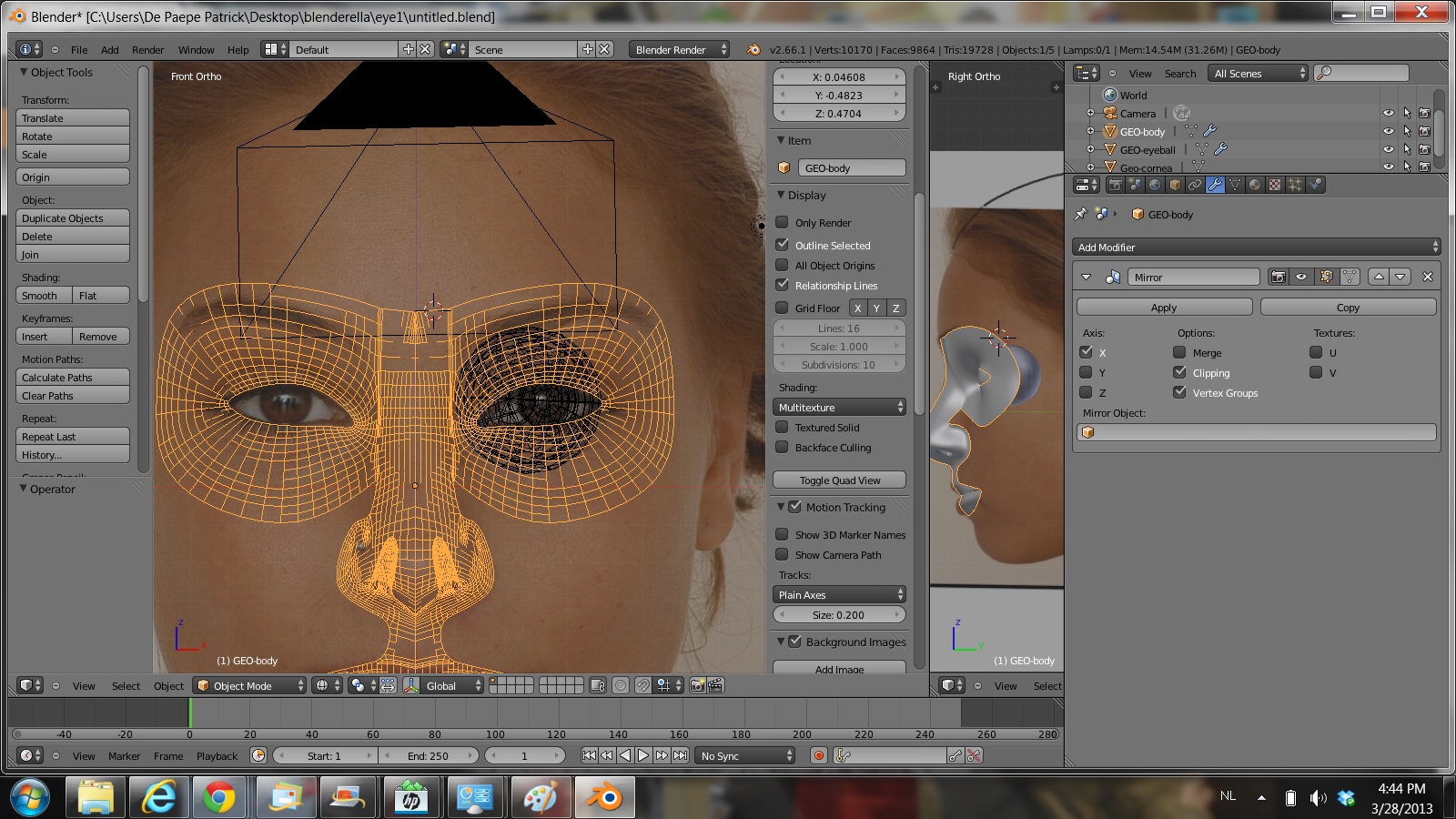Click the Size 0.200 slider field
Screen dimensions: 1456x819
[x=839, y=614]
